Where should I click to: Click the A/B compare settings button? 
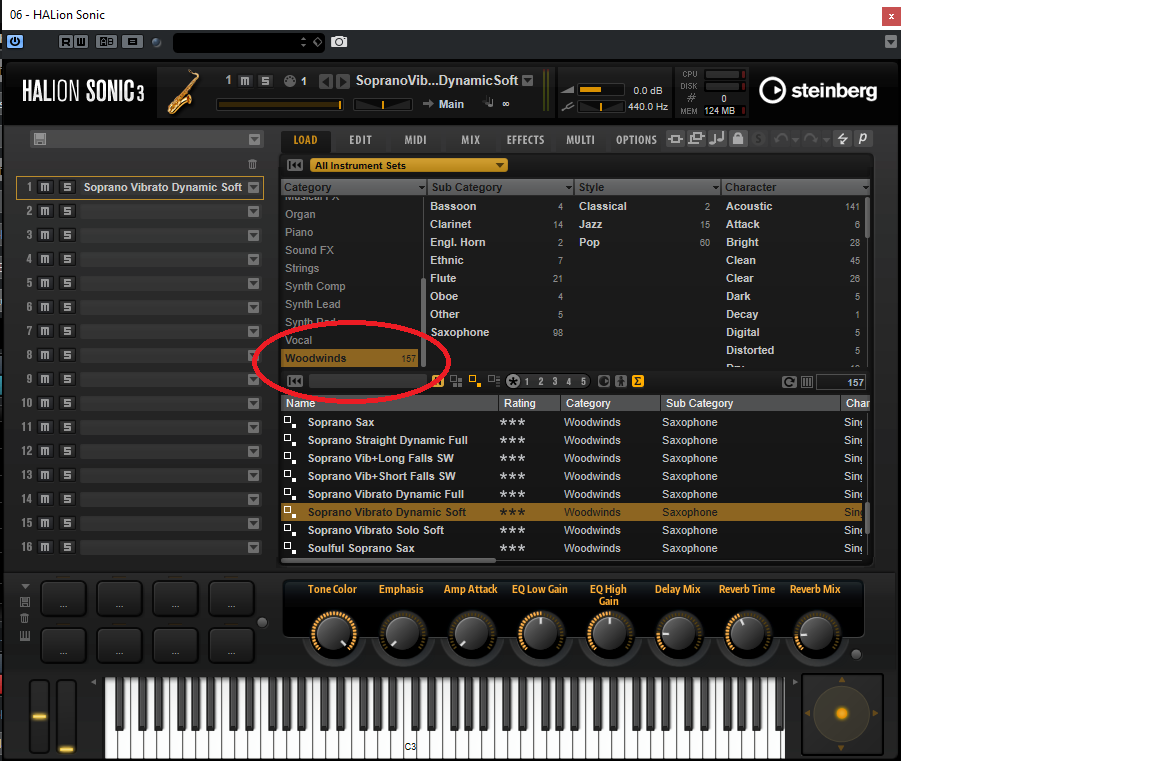coord(107,42)
